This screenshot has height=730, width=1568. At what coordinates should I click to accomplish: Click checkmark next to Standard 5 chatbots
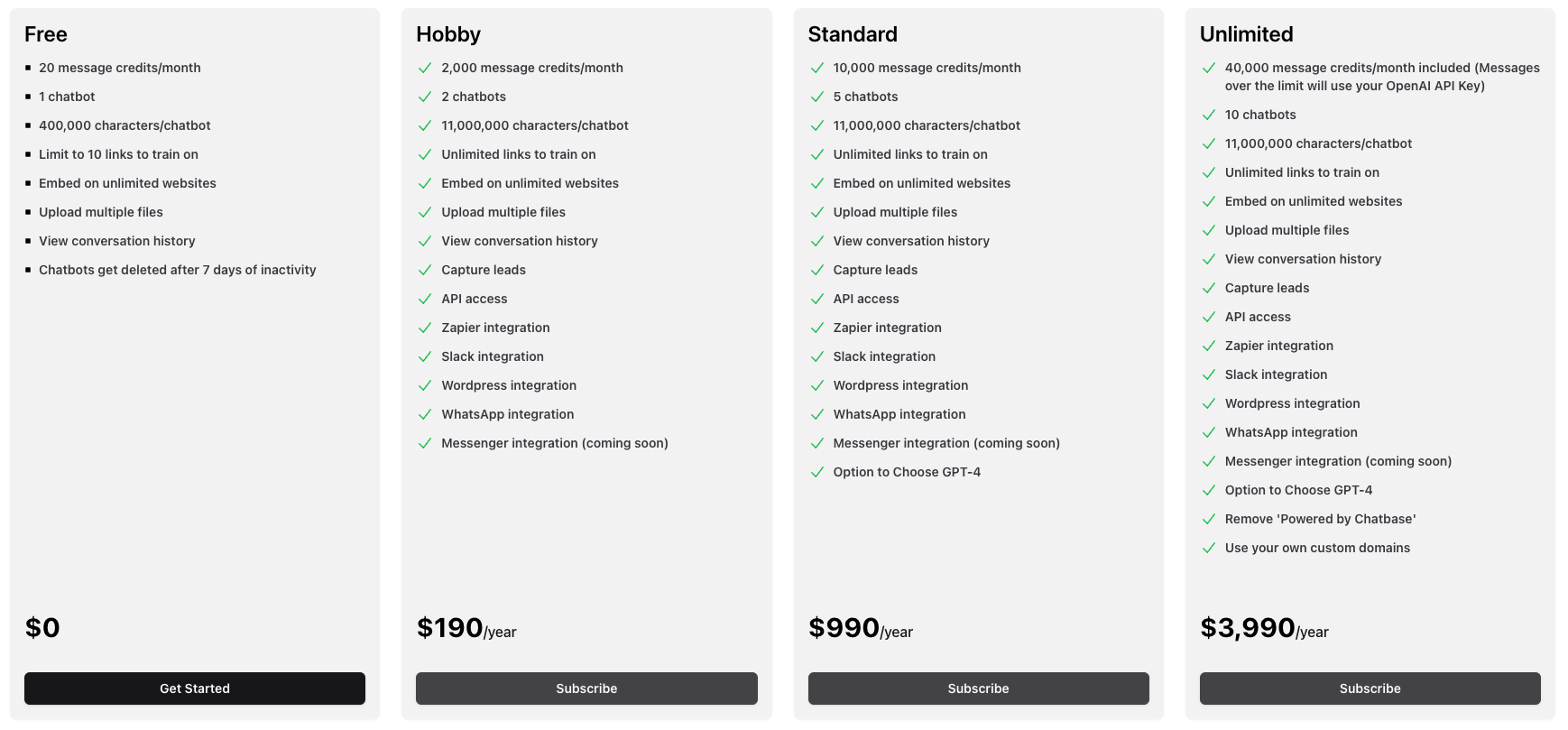(816, 97)
